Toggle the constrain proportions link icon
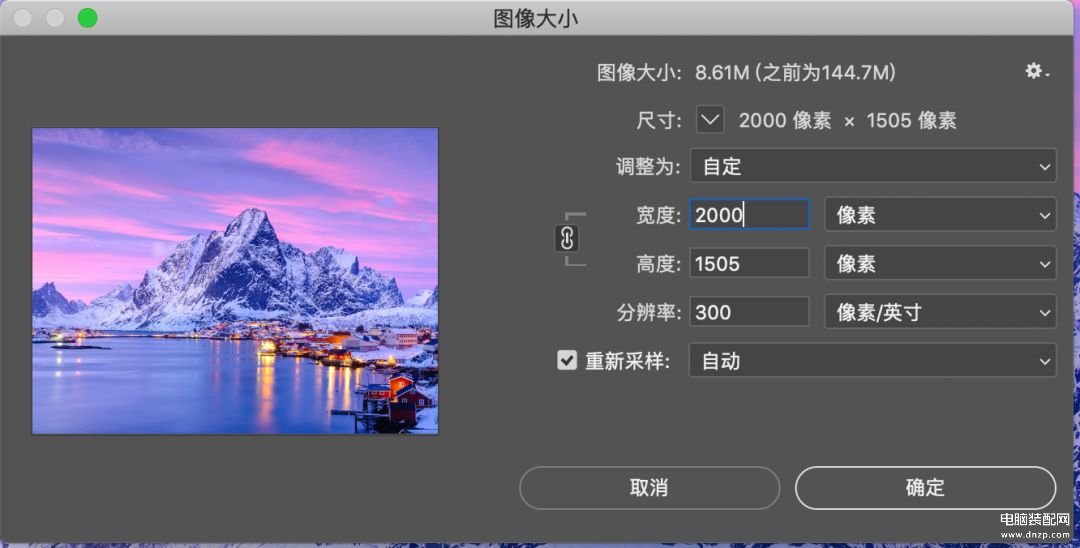The image size is (1080, 548). point(567,239)
